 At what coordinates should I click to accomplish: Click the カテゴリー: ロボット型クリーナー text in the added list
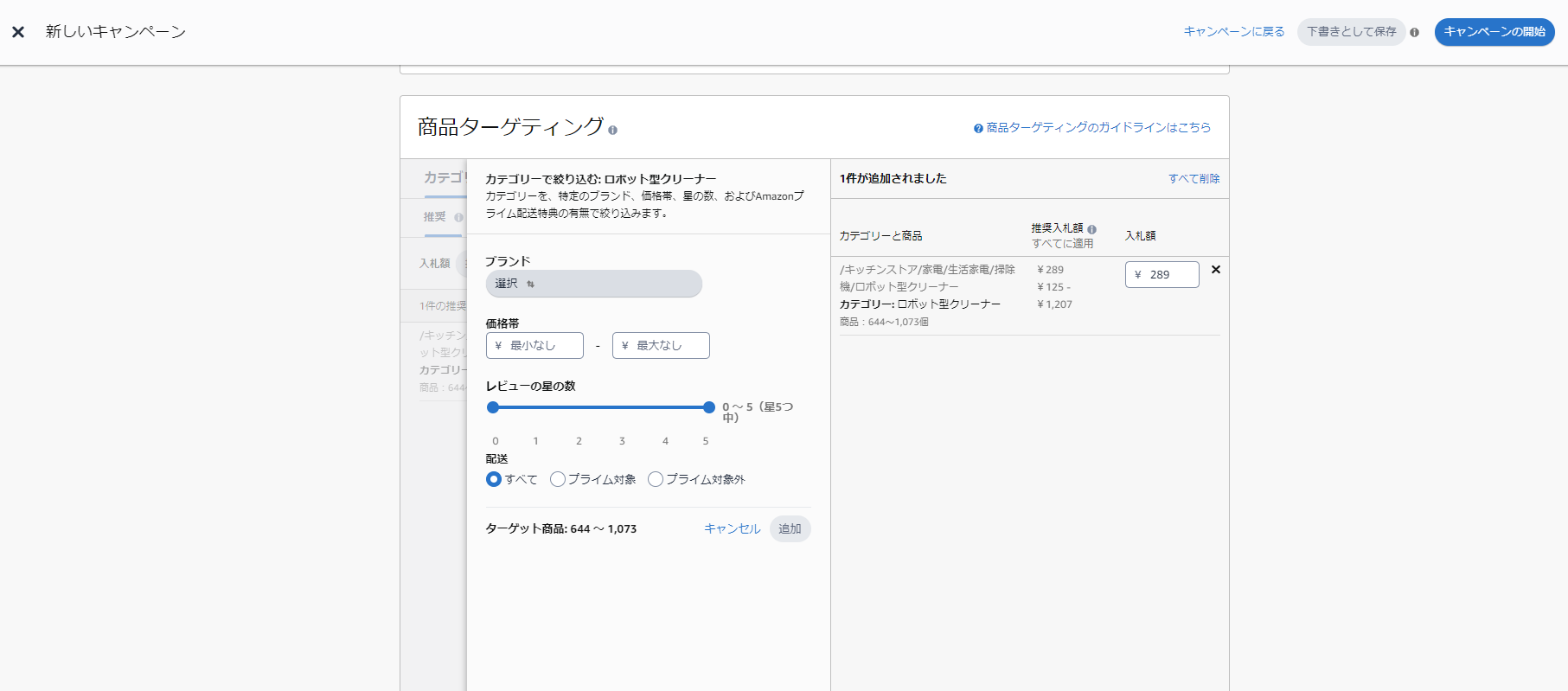pyautogui.click(x=920, y=304)
